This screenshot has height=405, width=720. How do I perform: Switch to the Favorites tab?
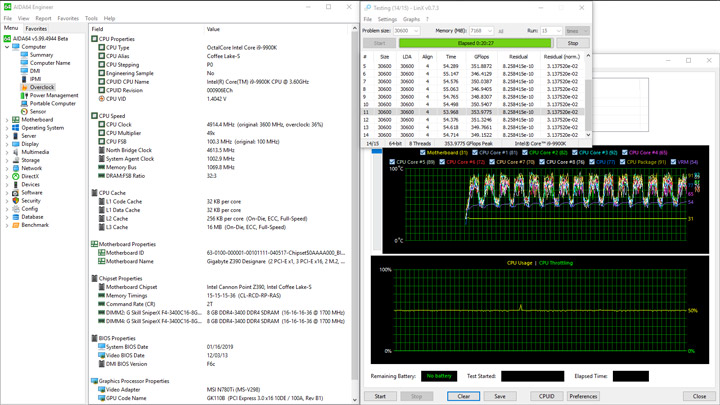(x=36, y=29)
